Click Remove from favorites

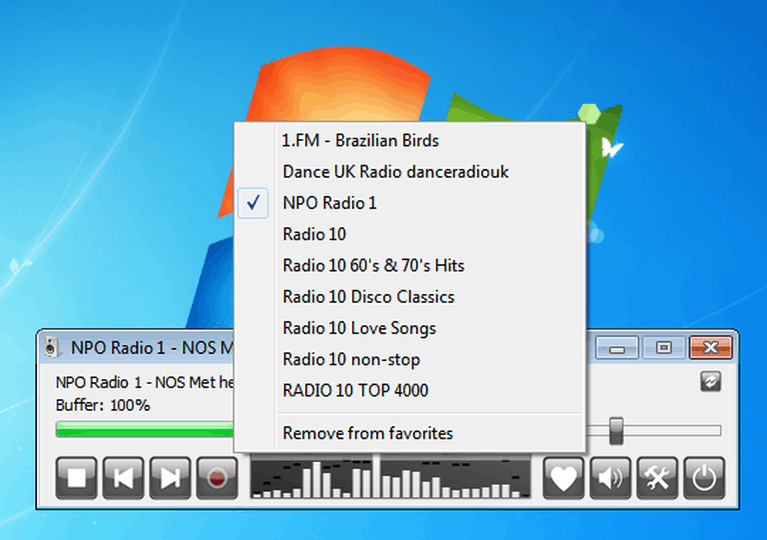[x=410, y=433]
